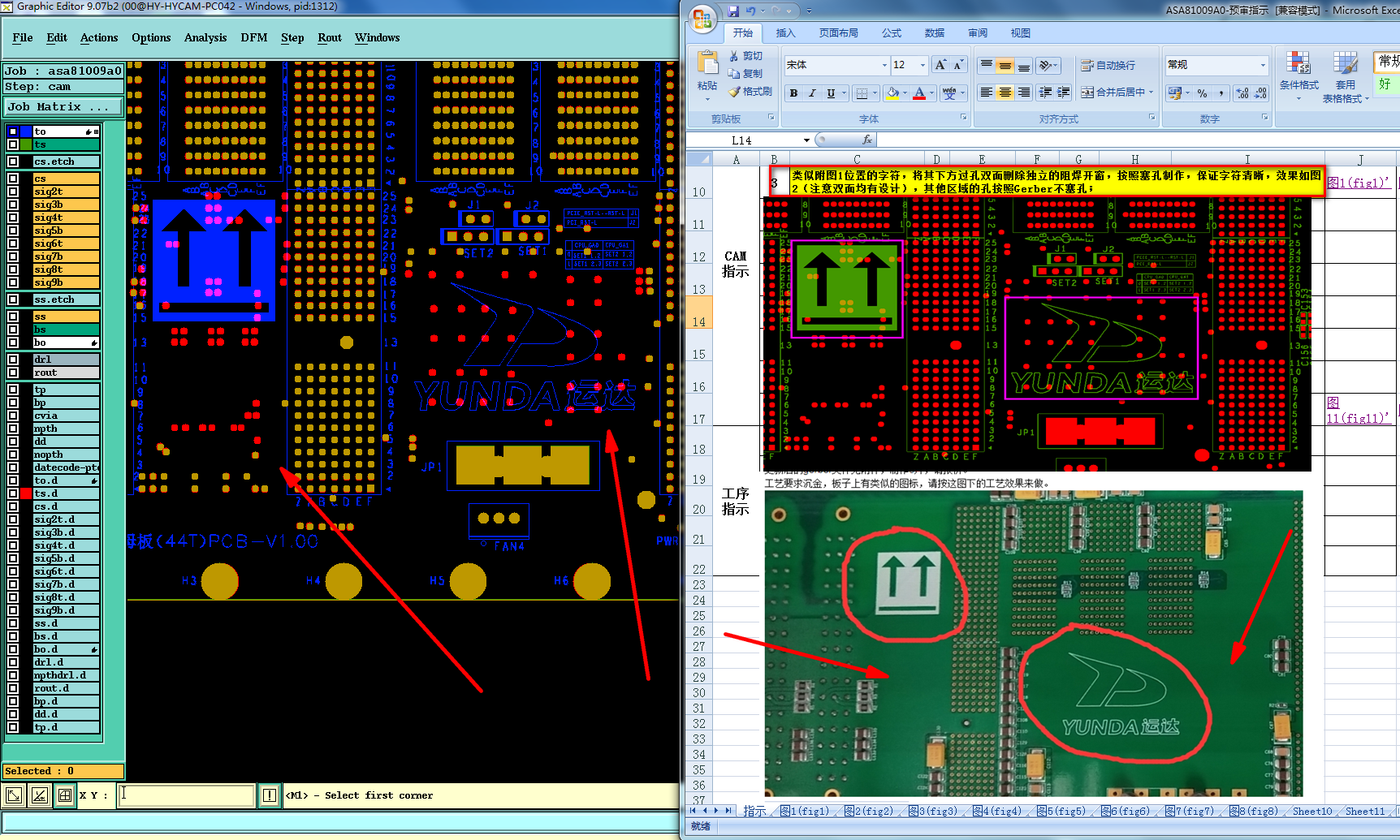Click the Decrease Font Size icon

(957, 65)
